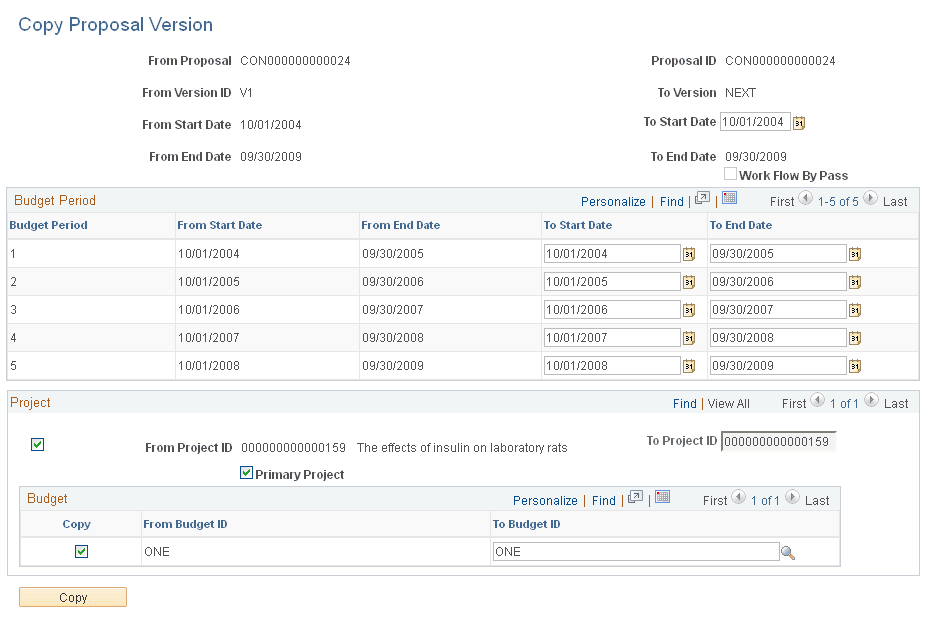This screenshot has height=618, width=932.
Task: Open the View All link in Project section
Action: pos(728,403)
